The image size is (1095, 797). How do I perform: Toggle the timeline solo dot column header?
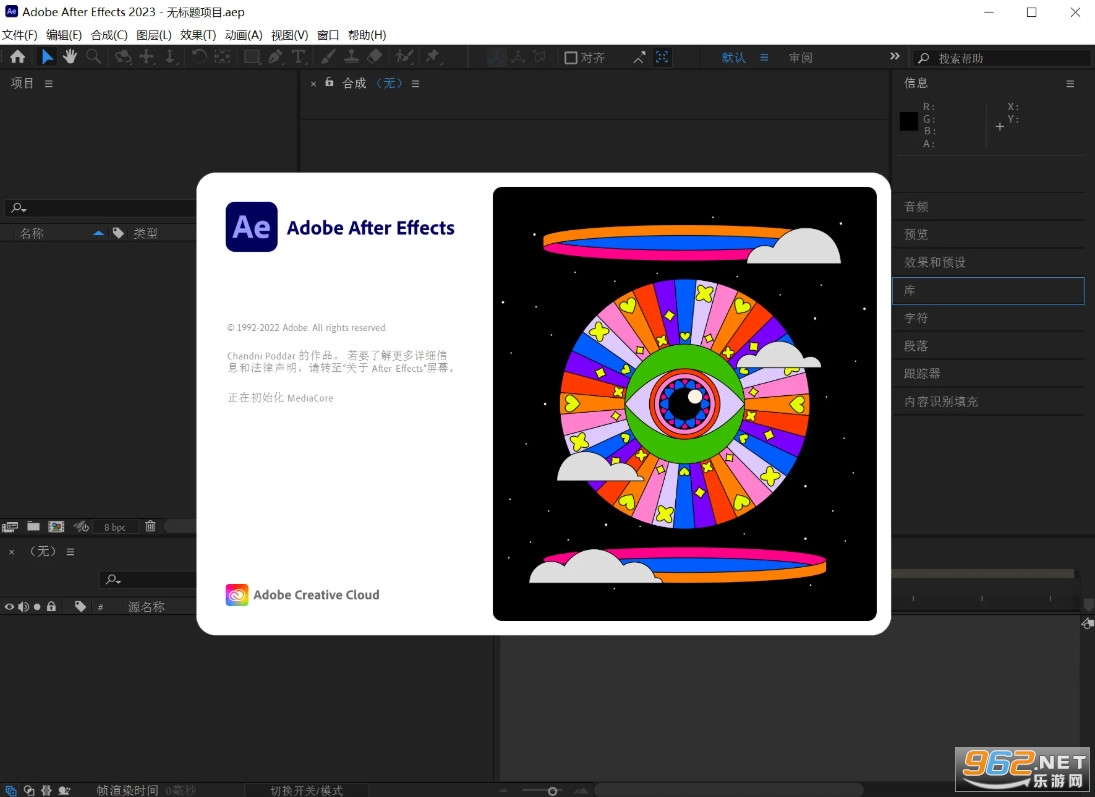[37, 607]
